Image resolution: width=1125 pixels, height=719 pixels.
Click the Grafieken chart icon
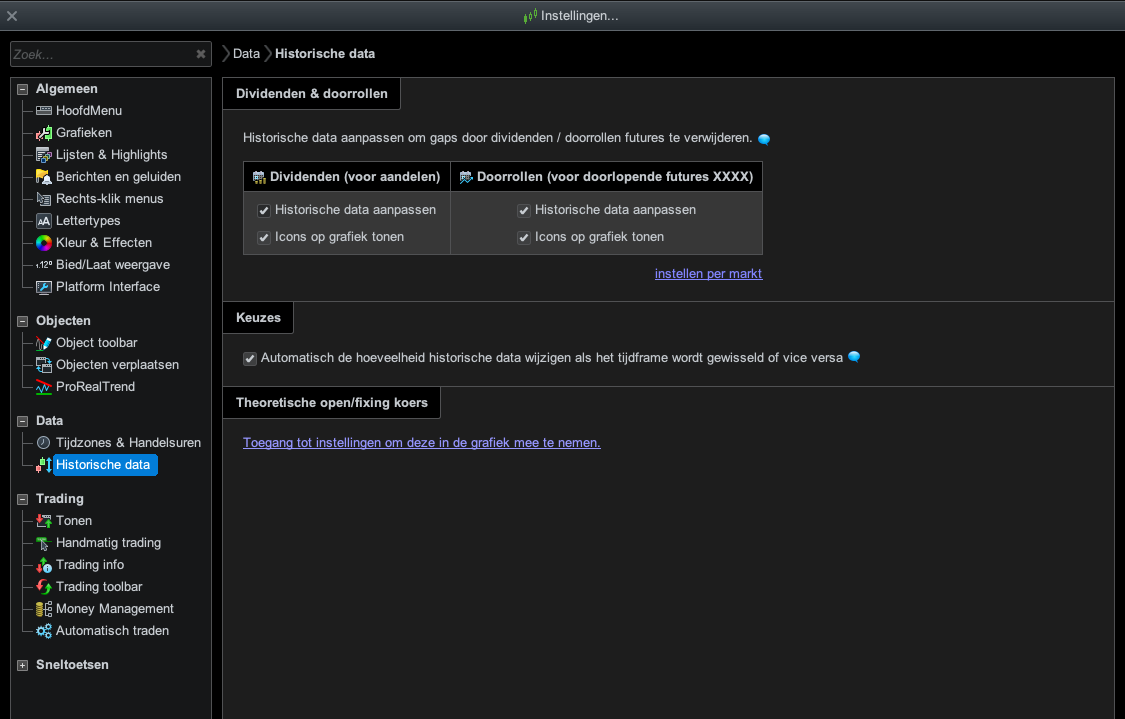44,133
